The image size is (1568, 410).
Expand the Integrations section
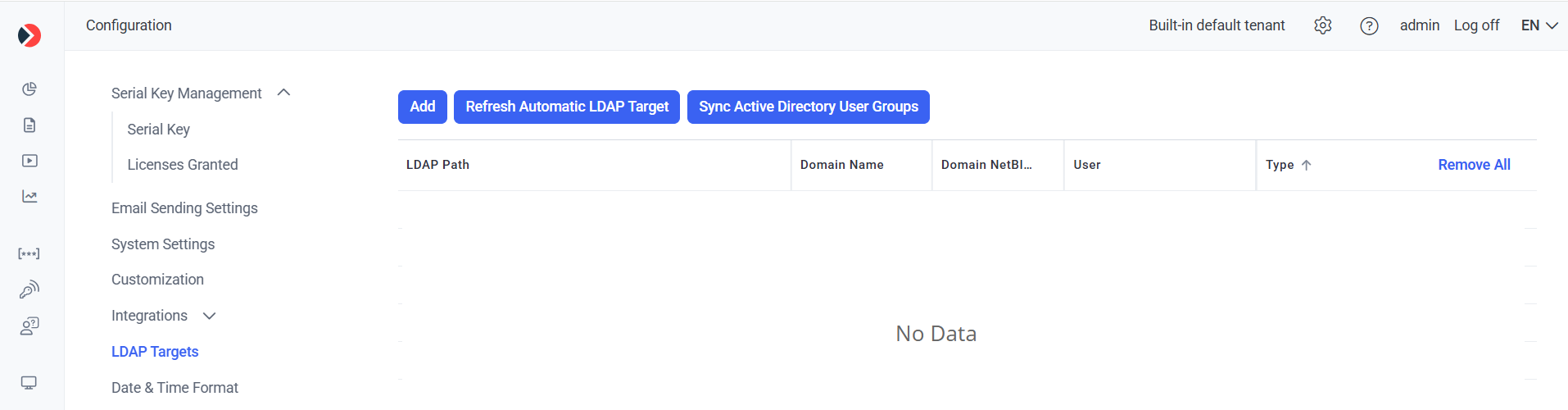point(209,316)
